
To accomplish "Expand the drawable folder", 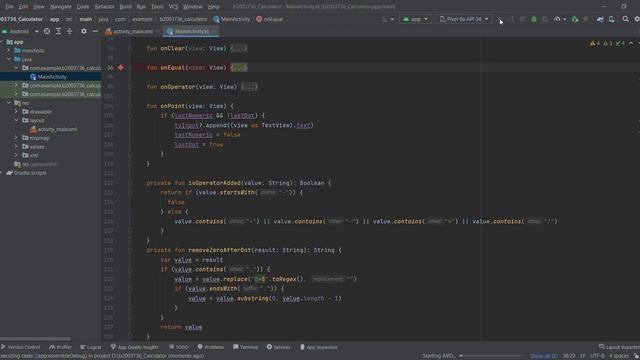I will tap(16, 111).
